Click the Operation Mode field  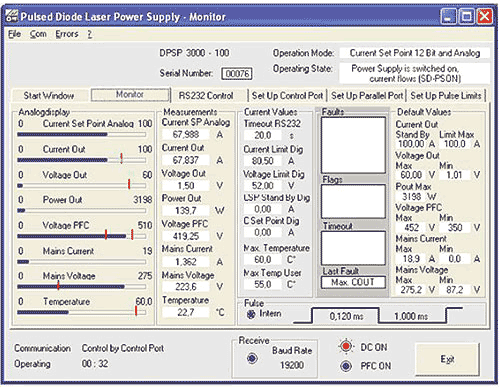415,53
